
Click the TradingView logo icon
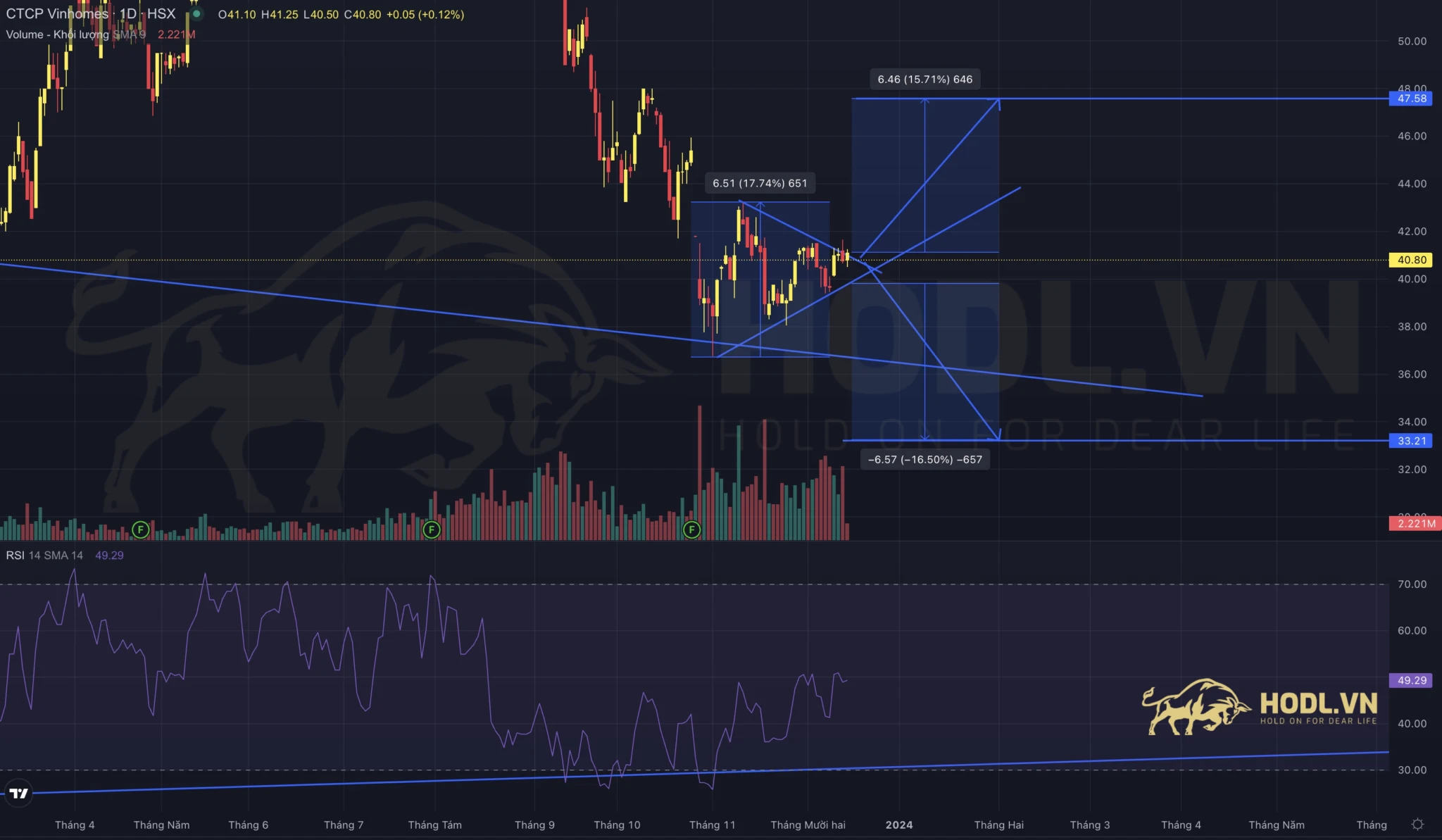pyautogui.click(x=19, y=794)
